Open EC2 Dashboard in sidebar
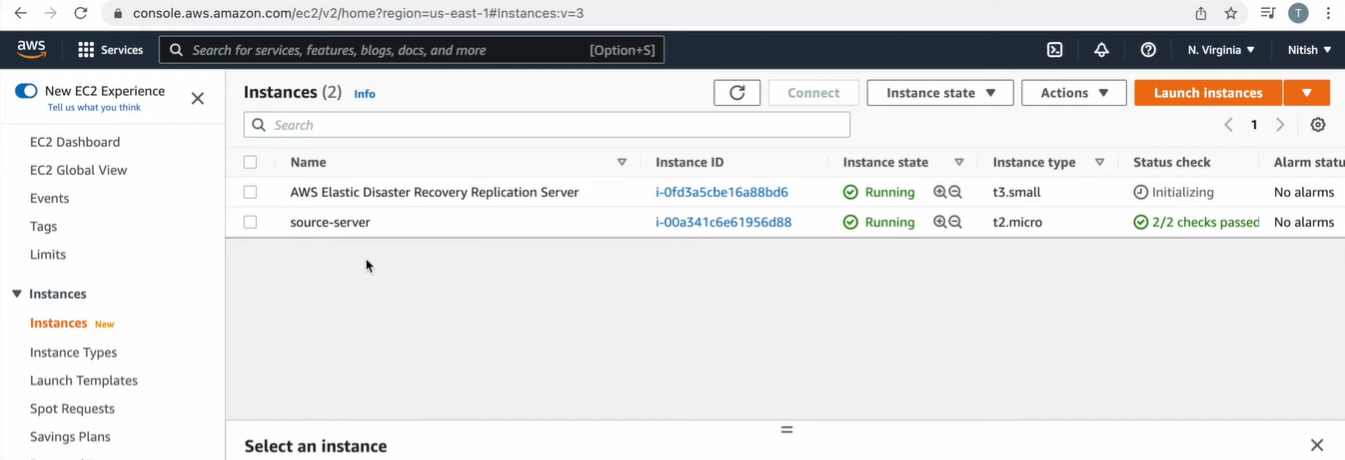Screen dimensions: 1345x460 (75, 142)
